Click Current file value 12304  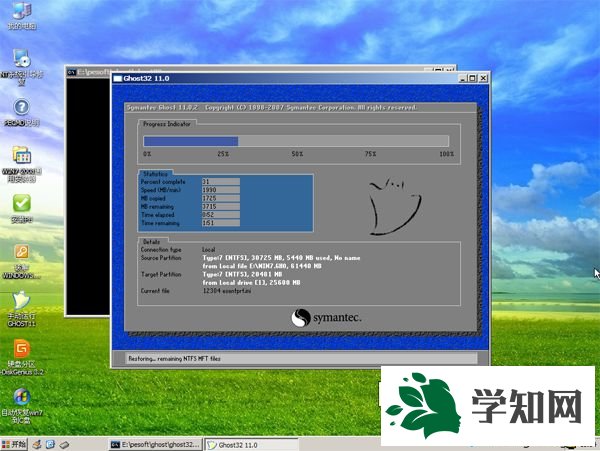coord(227,291)
